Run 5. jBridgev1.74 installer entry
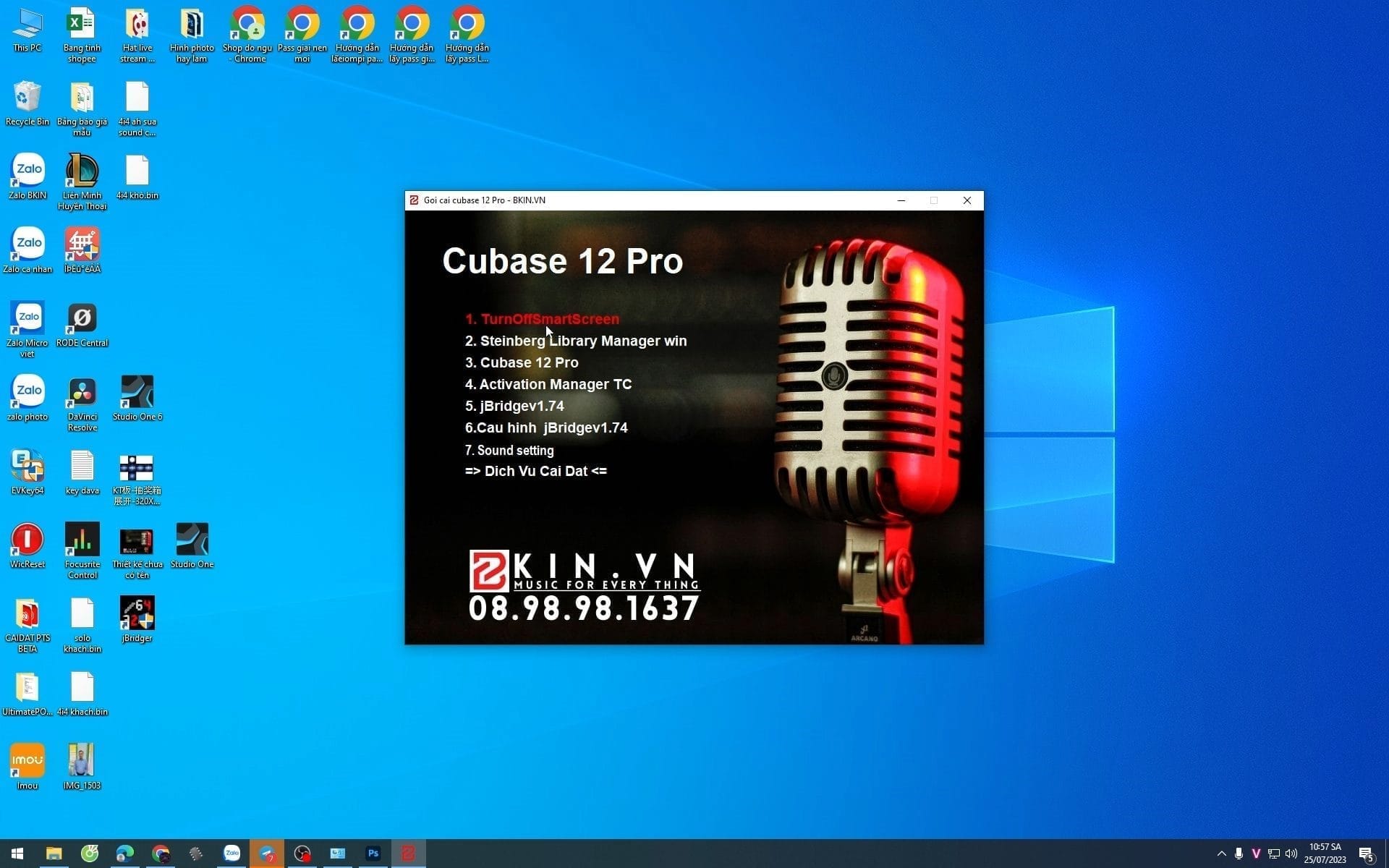This screenshot has height=868, width=1389. pos(514,406)
